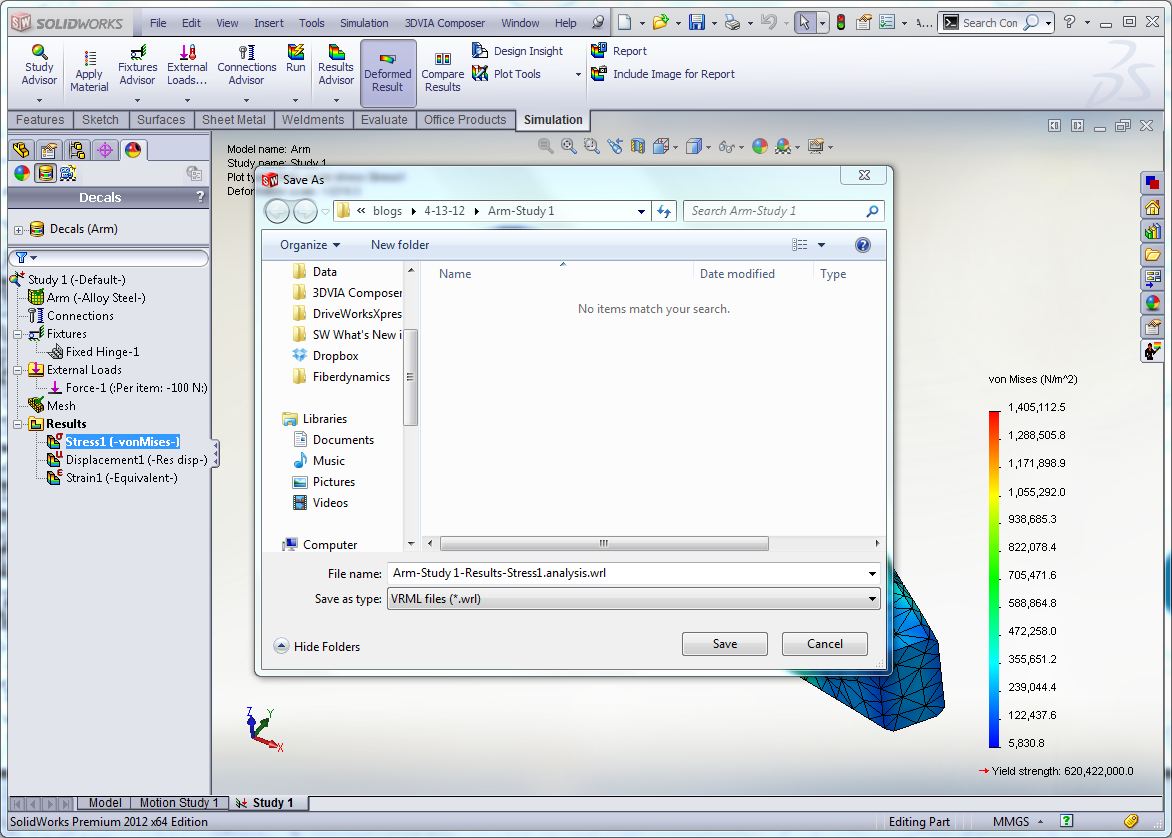
Task: Collapse the Fixtures tree node
Action: [x=17, y=334]
